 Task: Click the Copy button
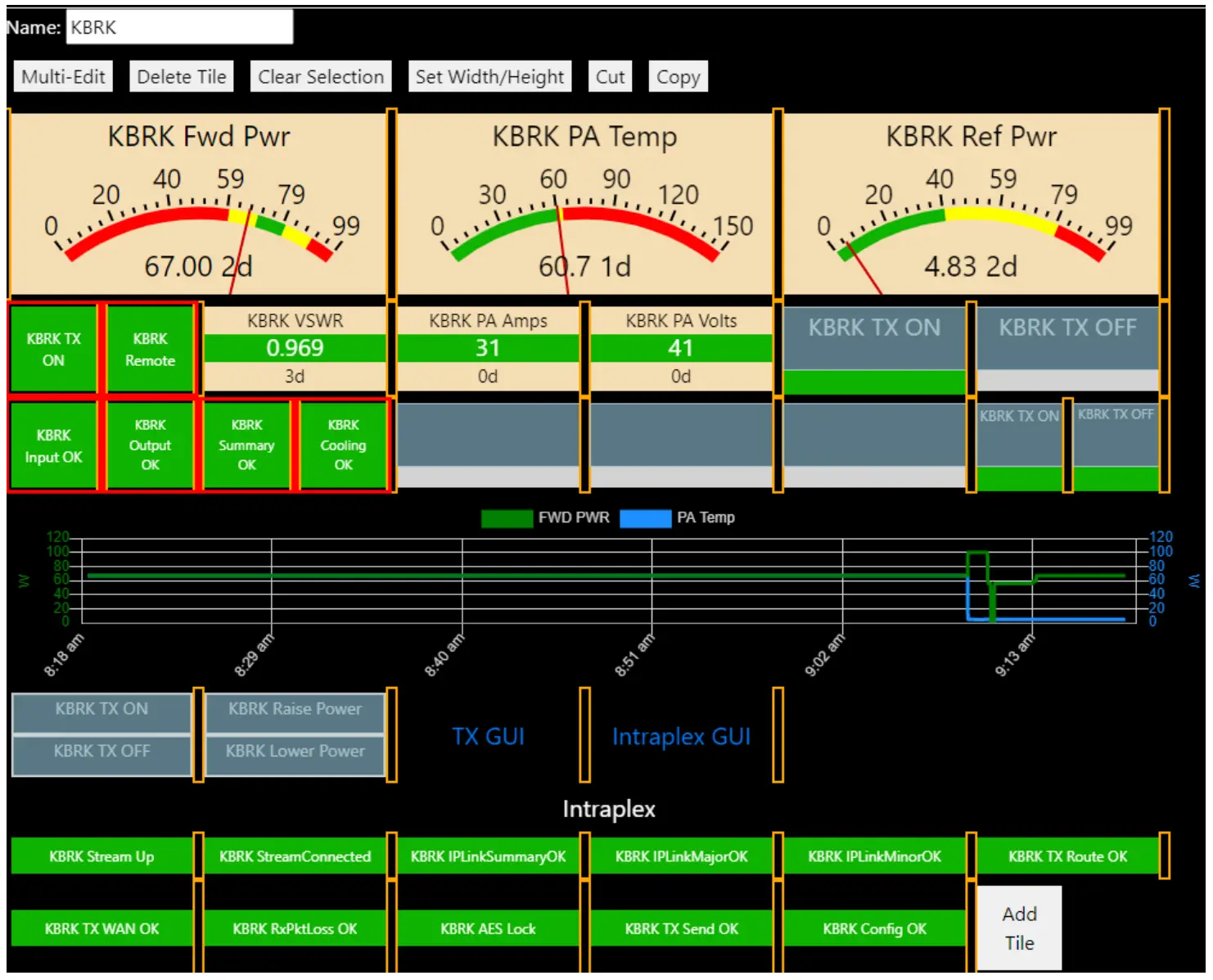point(678,77)
